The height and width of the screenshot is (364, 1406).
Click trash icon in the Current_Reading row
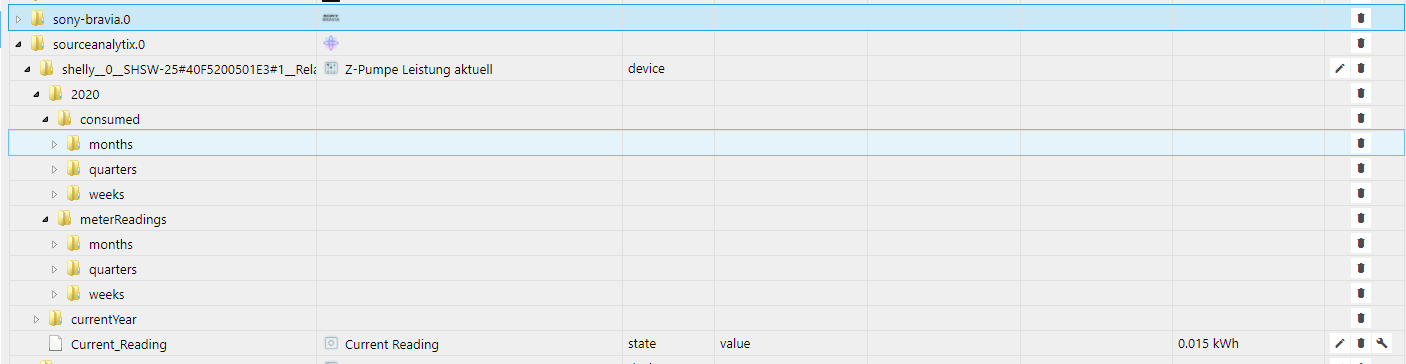1360,344
